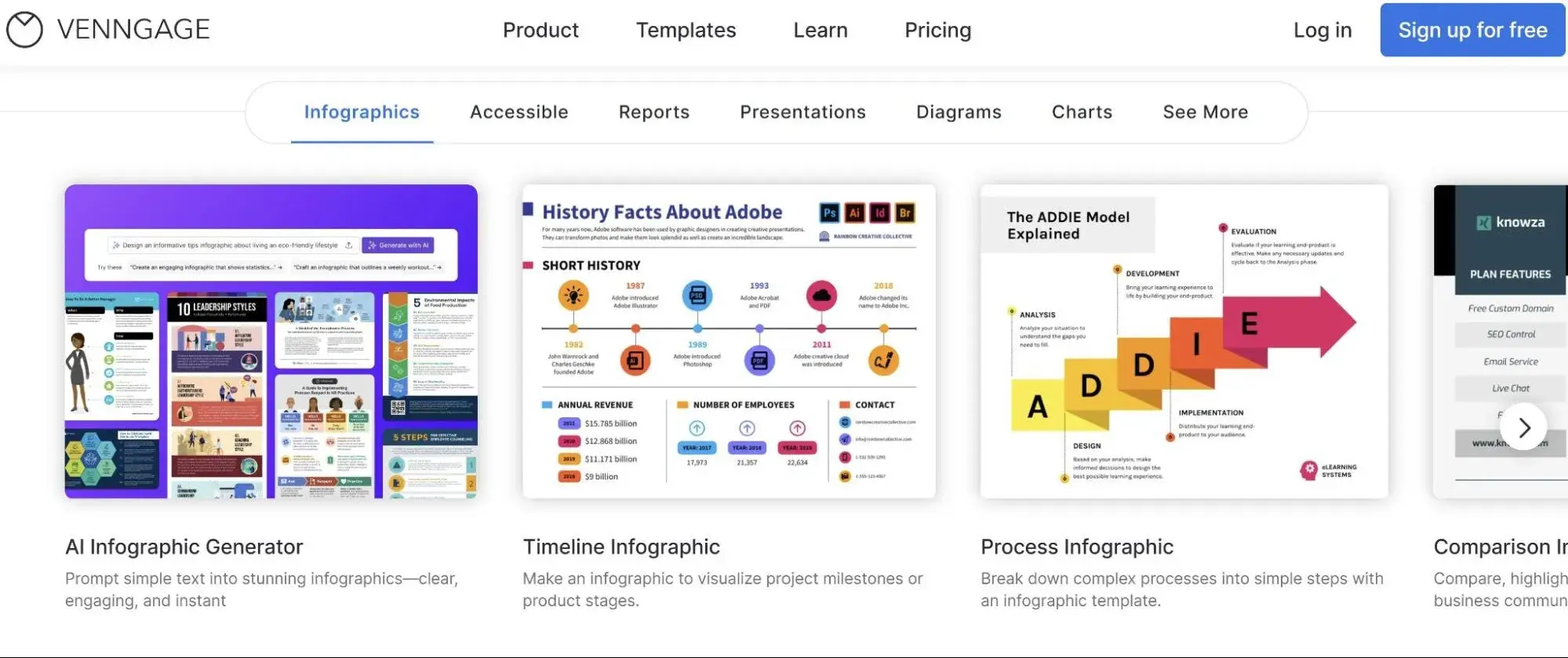Click the Comparison infographic title
1568x658 pixels.
[x=1501, y=547]
